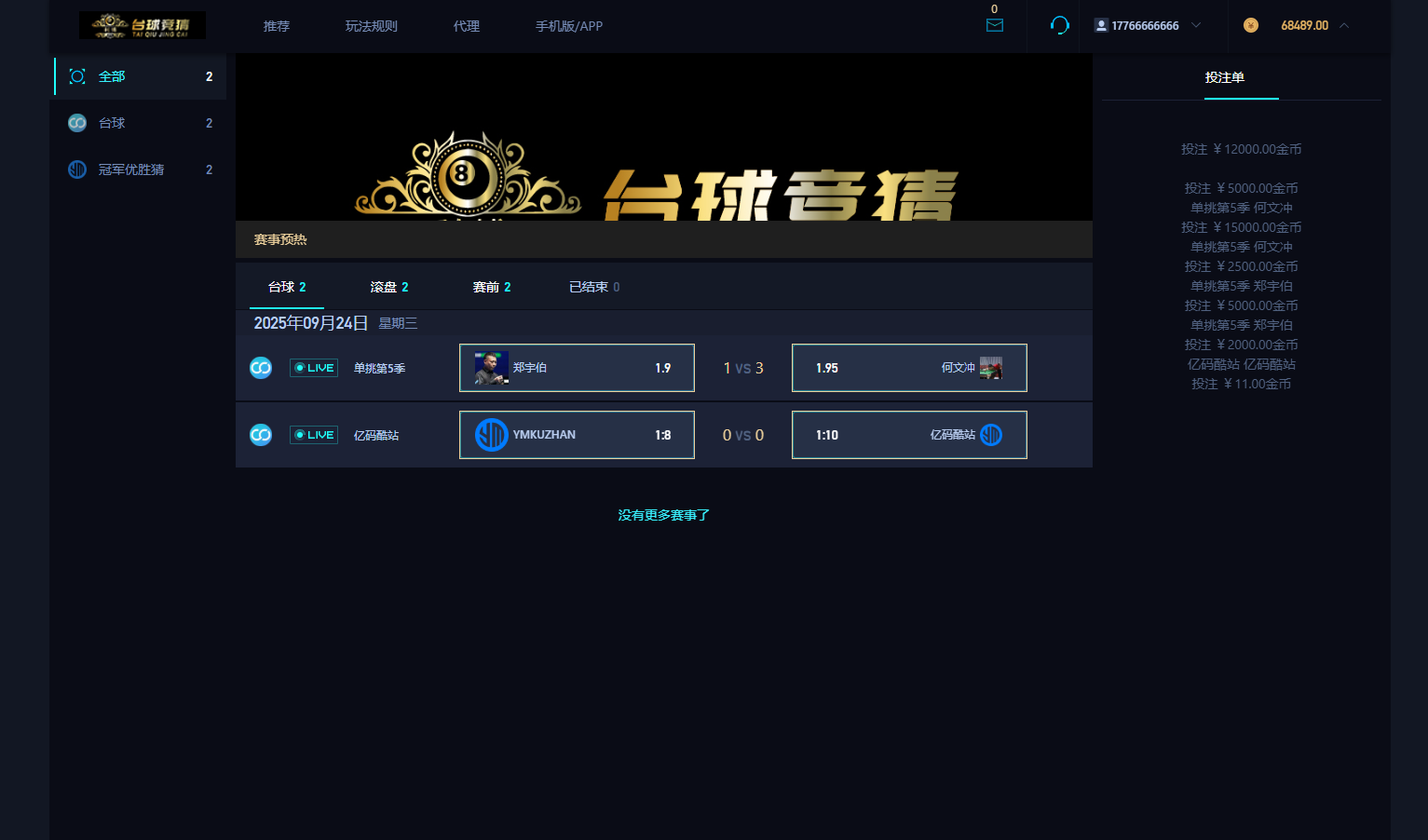1428x840 pixels.
Task: Bet on 何文冲 at odds 1.95
Action: pos(909,368)
